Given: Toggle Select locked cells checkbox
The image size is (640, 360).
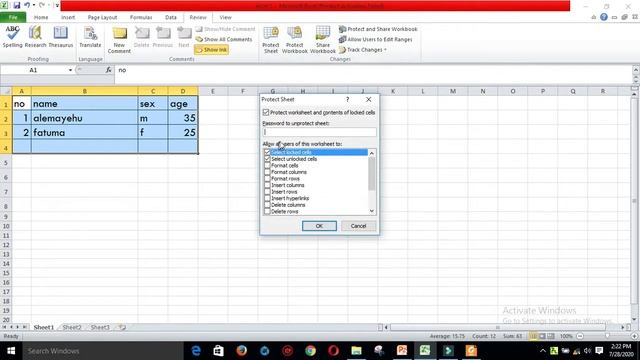Looking at the screenshot, I should (267, 152).
